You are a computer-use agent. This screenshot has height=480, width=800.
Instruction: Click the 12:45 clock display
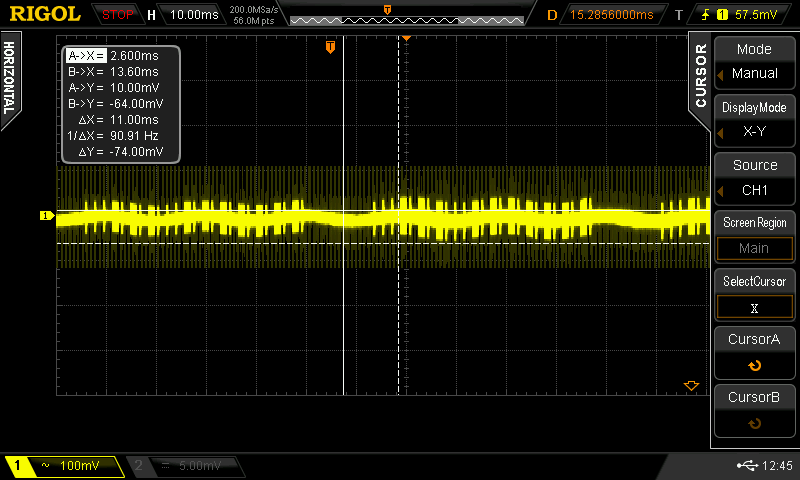point(777,465)
